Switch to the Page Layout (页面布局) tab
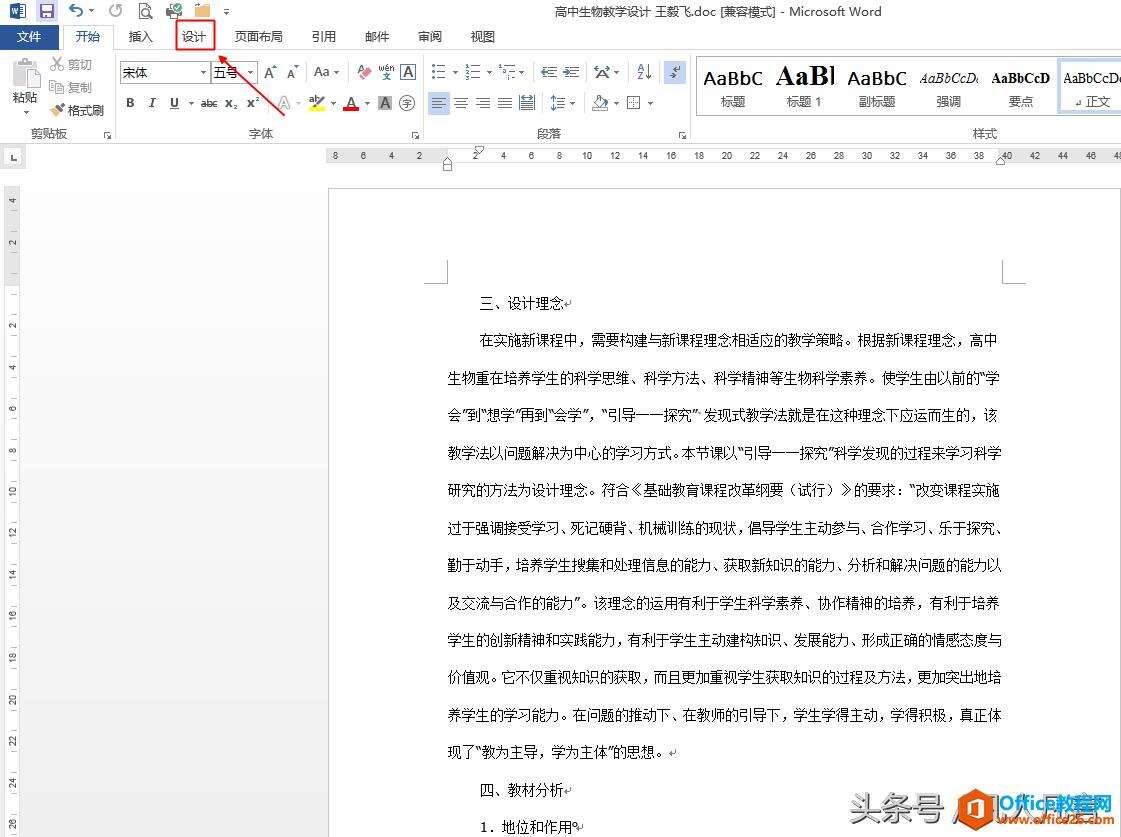The width and height of the screenshot is (1121, 837). tap(259, 36)
